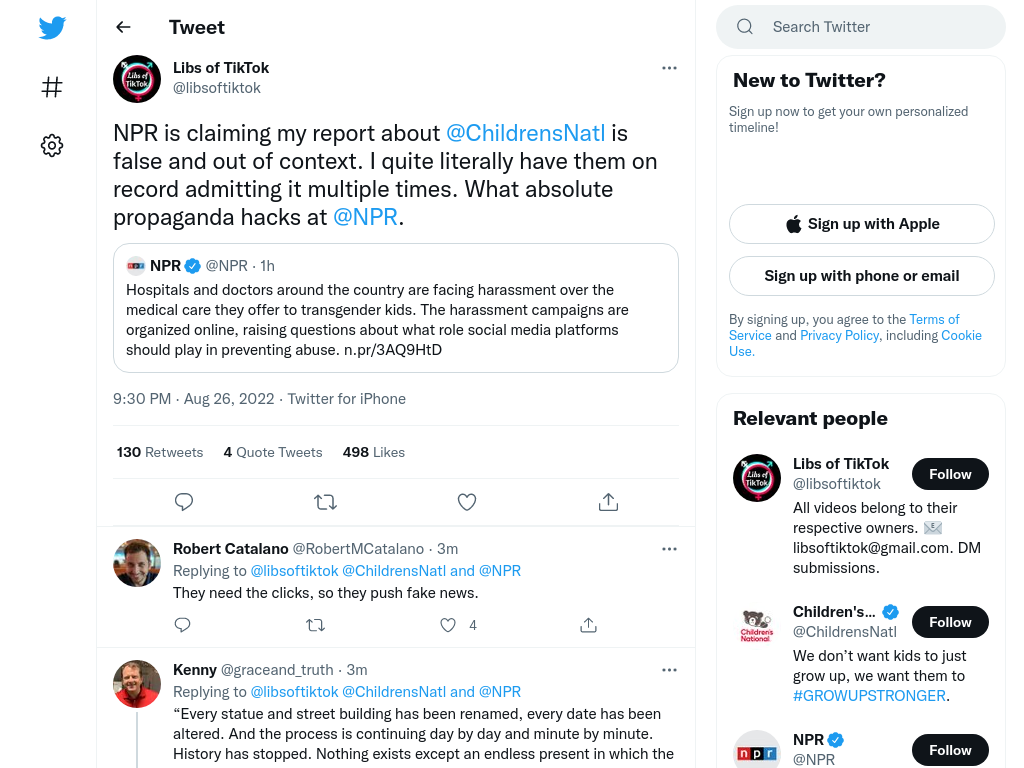Open more options on Robert Catalano's reply

coord(669,549)
